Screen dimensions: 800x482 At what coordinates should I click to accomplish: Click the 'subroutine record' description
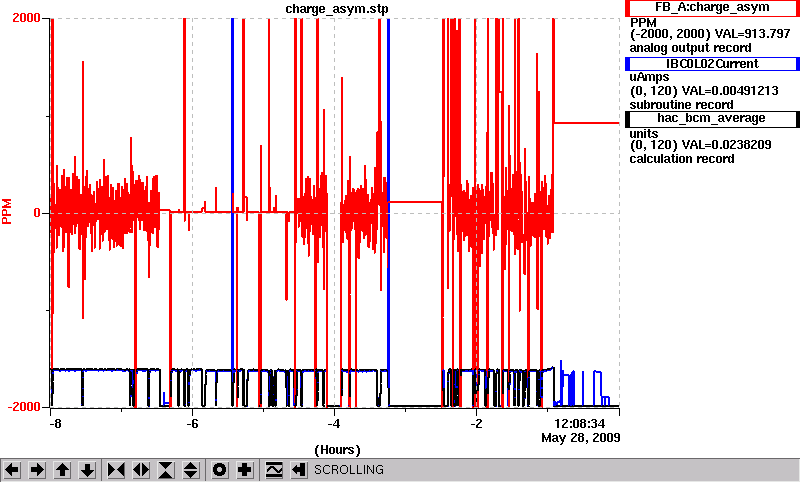[x=681, y=105]
